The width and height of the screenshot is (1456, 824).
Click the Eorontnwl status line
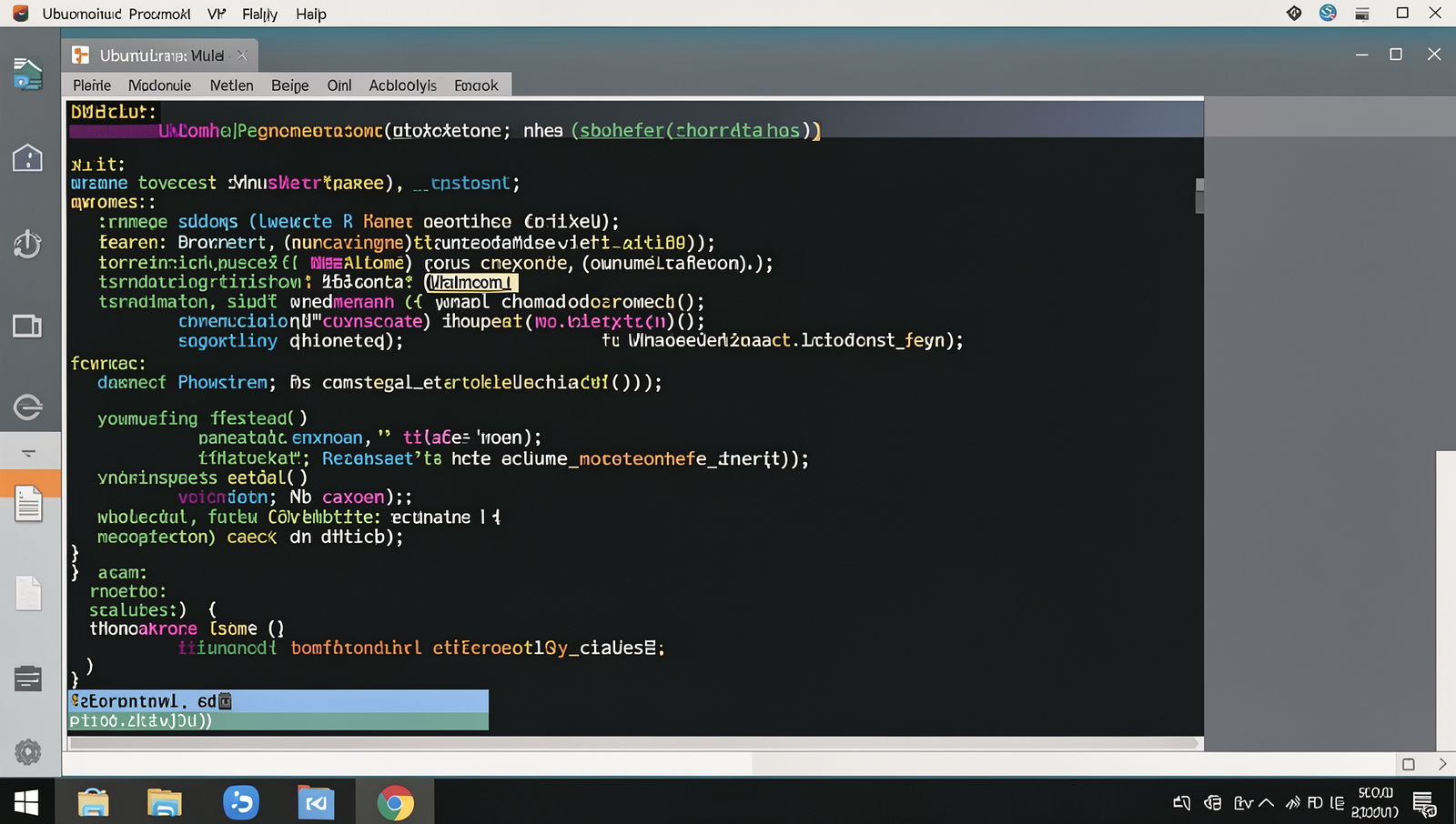pyautogui.click(x=278, y=701)
